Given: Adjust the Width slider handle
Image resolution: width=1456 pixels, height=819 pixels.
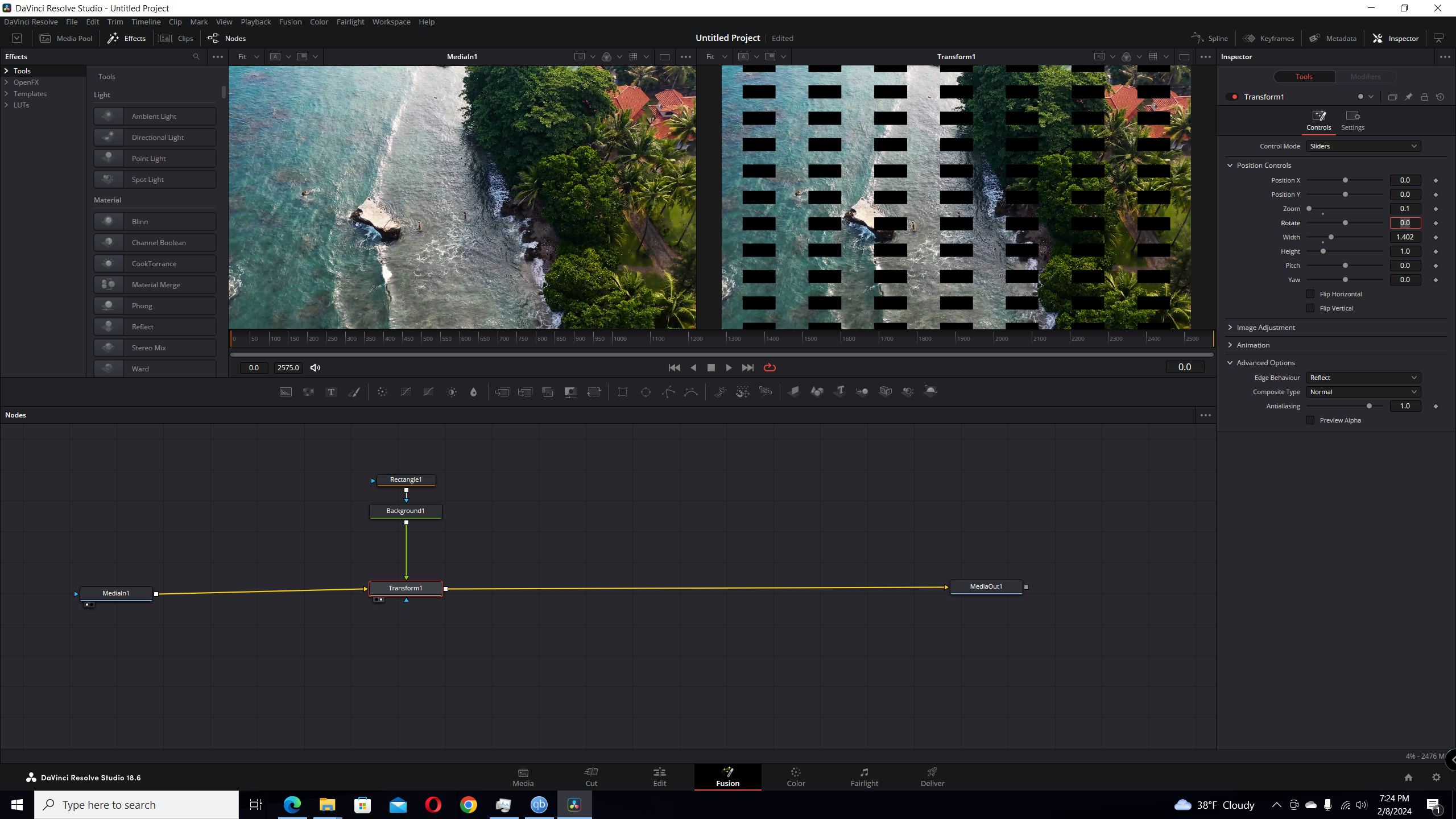Looking at the screenshot, I should 1331,237.
